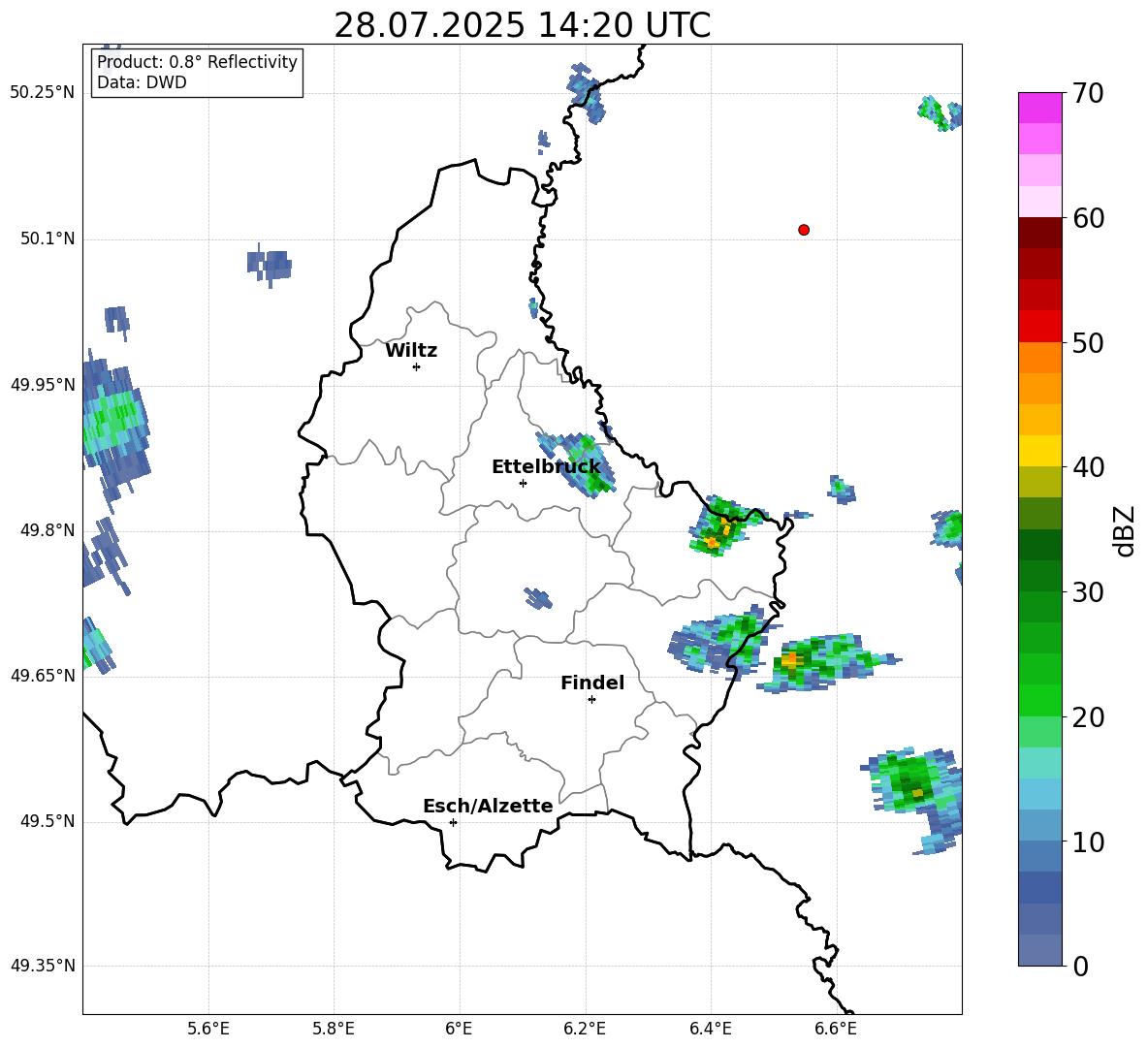The height and width of the screenshot is (1048, 1148).
Task: Click the 49.8°N latitude label
Action: [47, 530]
